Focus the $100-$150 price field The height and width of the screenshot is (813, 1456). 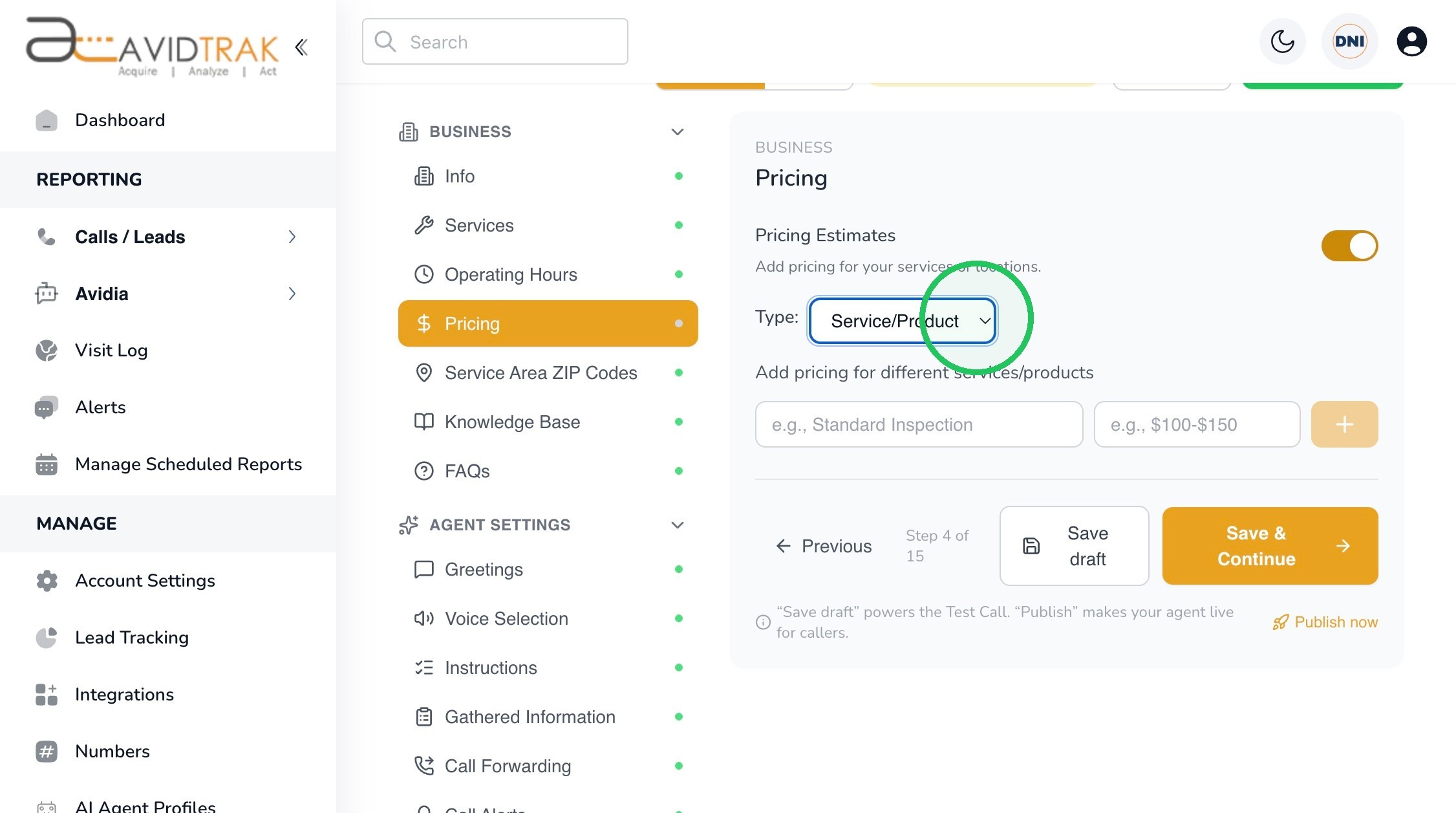pyautogui.click(x=1197, y=424)
